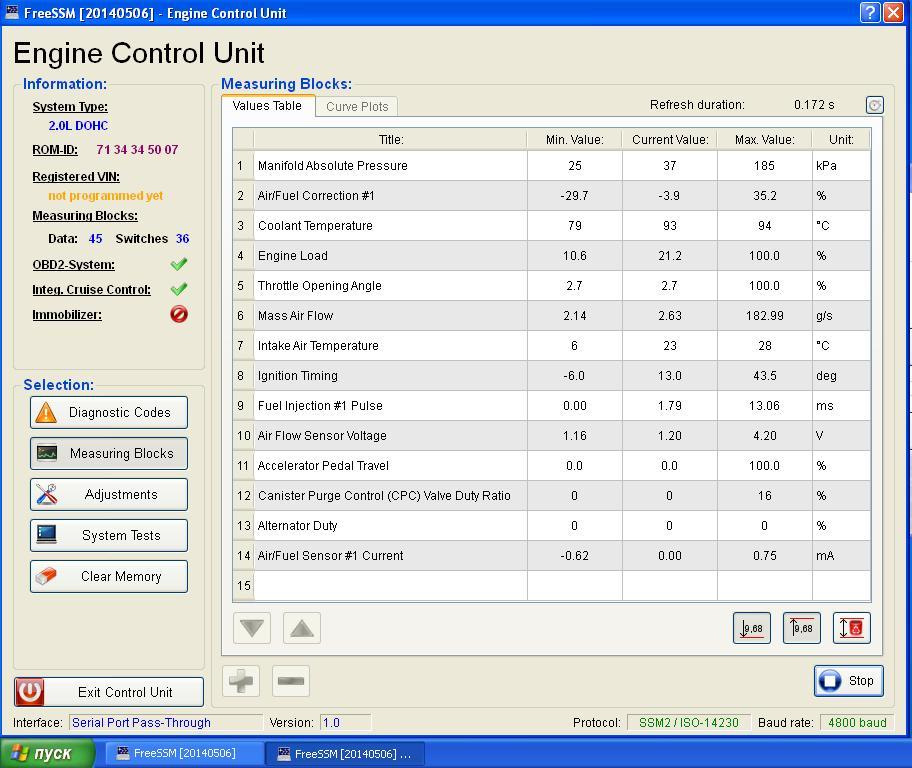The height and width of the screenshot is (768, 912).
Task: Reset min and max values icon
Action: [x=852, y=628]
